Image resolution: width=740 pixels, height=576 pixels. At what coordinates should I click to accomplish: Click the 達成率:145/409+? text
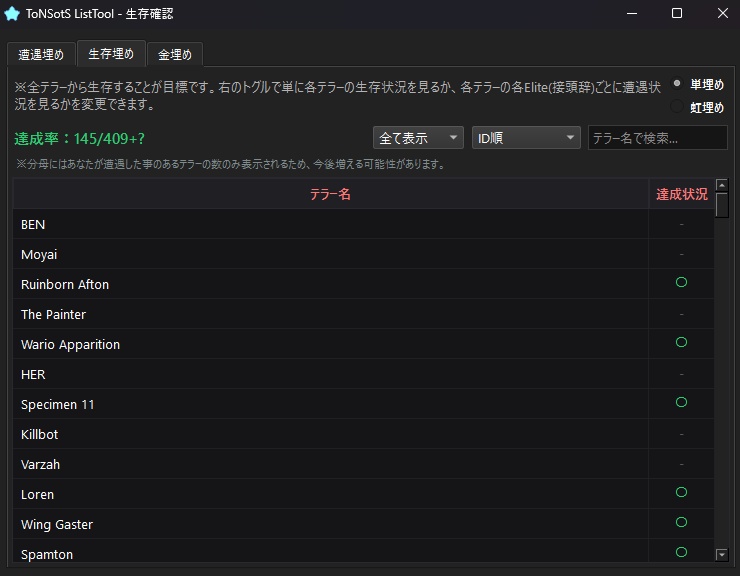click(79, 138)
